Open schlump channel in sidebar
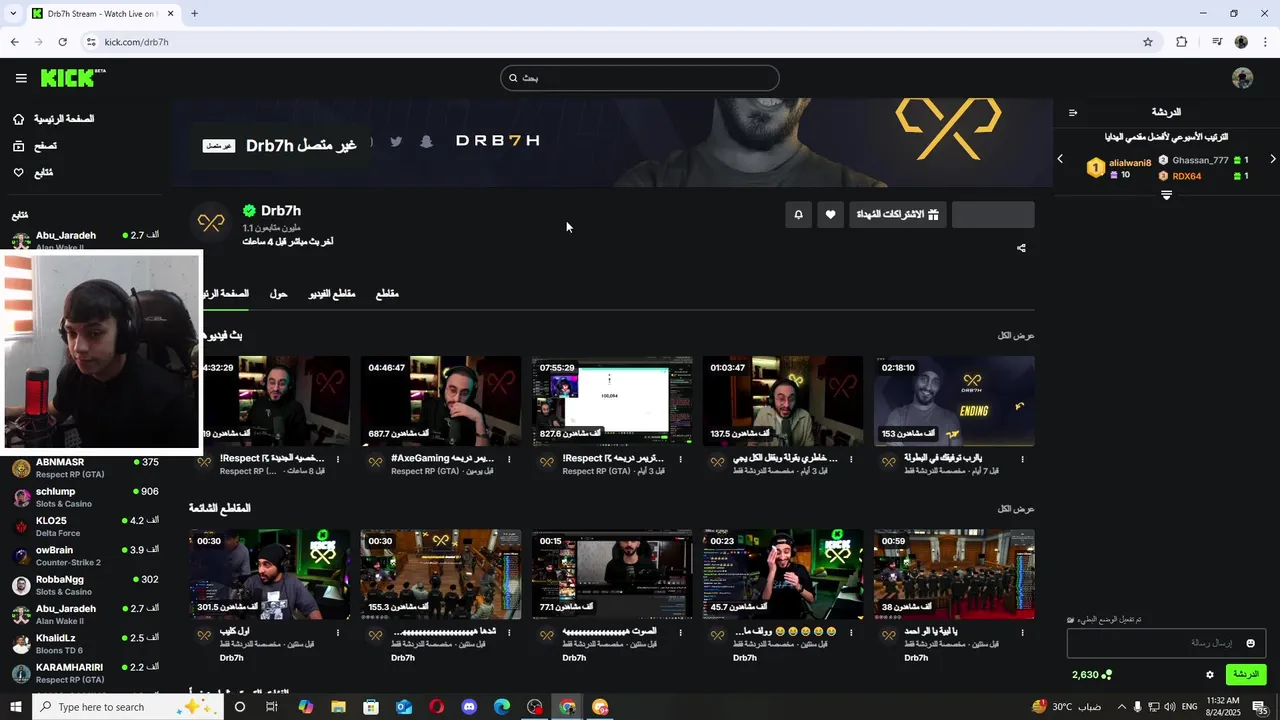The width and height of the screenshot is (1280, 720). [84, 497]
